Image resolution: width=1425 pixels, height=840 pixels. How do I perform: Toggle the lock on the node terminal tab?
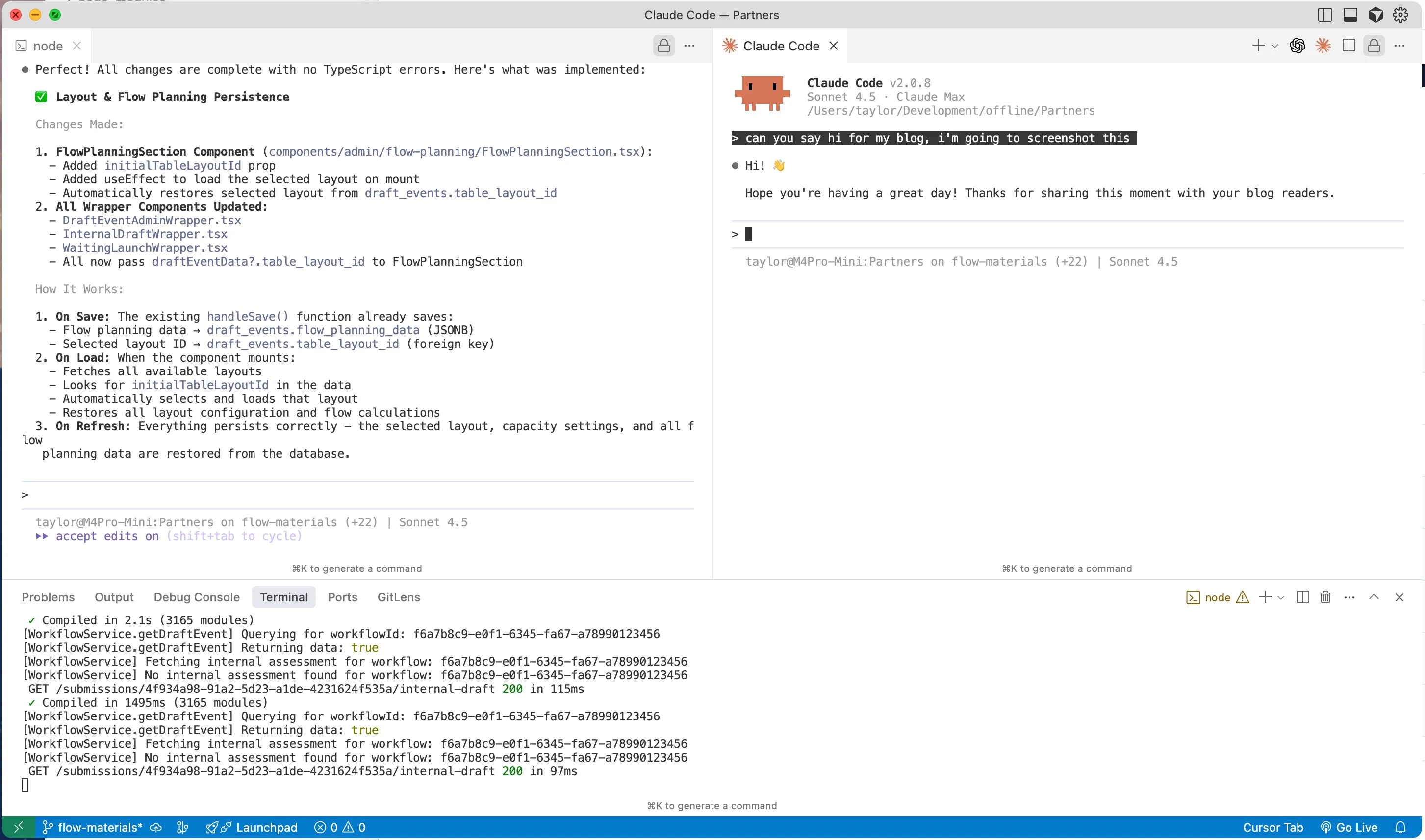(664, 46)
